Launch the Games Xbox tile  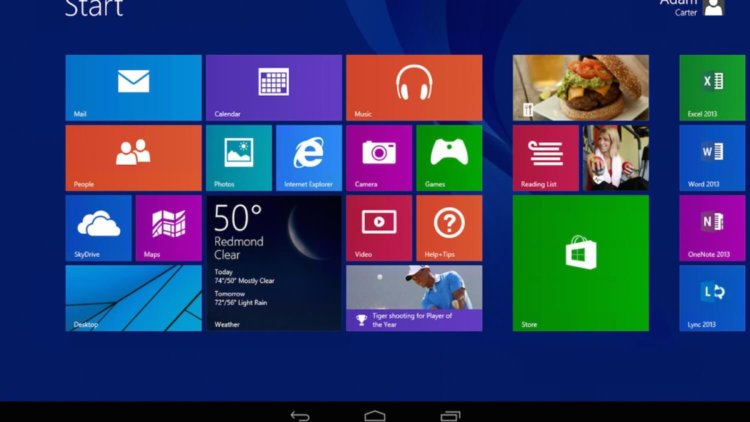tap(448, 158)
